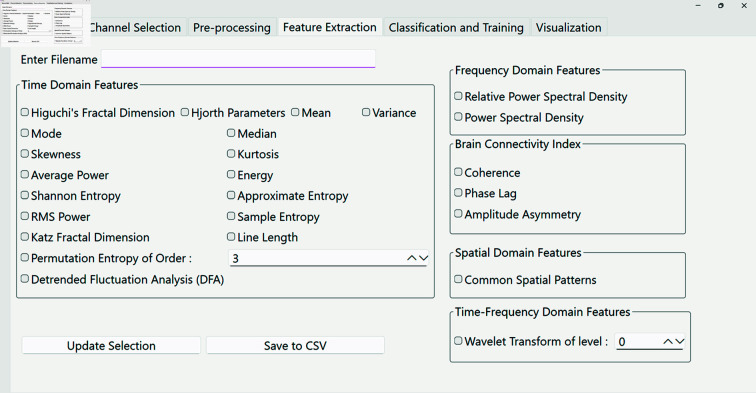The image size is (756, 393).
Task: Switch to the Pre-processing tab
Action: [x=232, y=27]
